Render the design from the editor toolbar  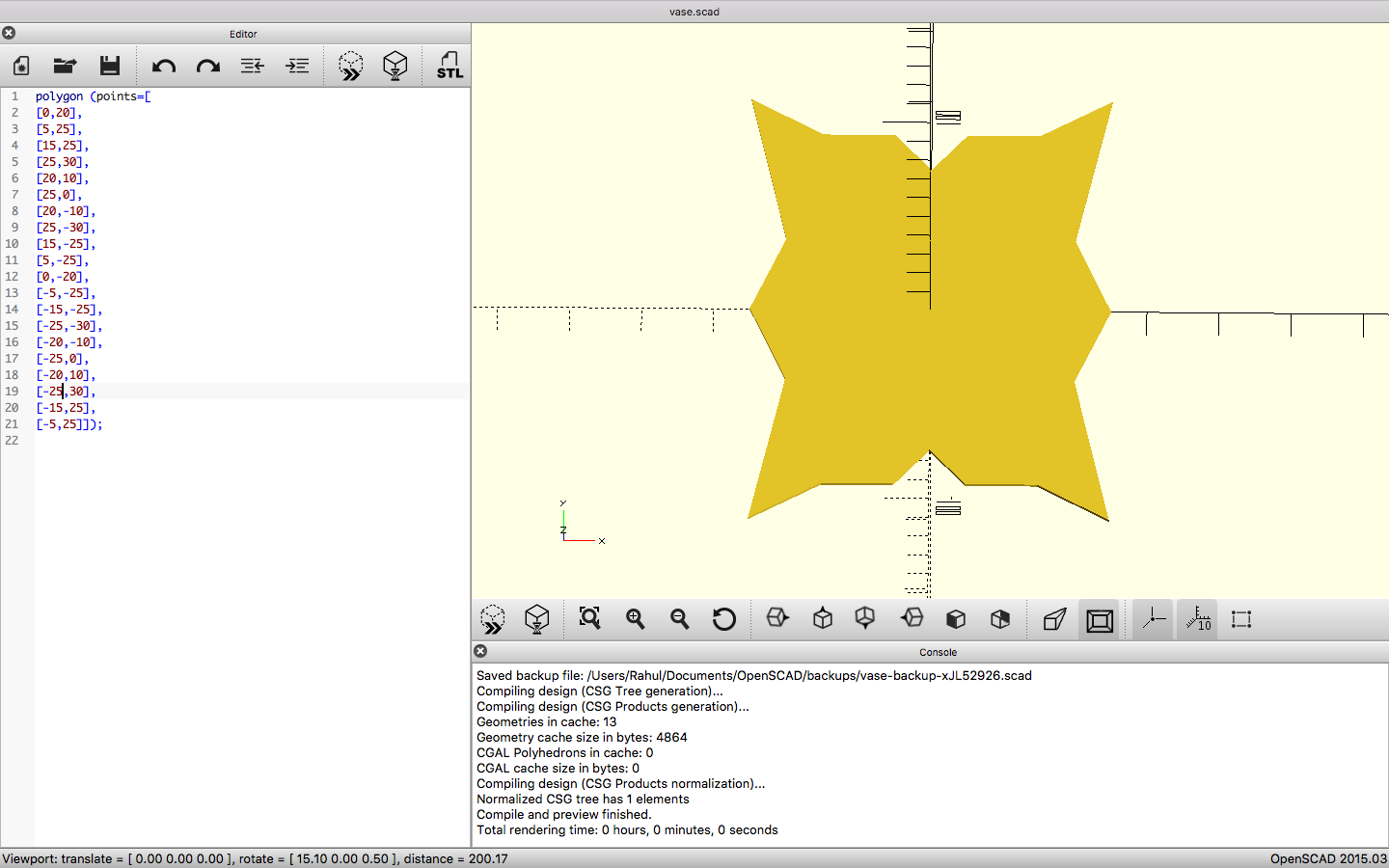point(395,66)
